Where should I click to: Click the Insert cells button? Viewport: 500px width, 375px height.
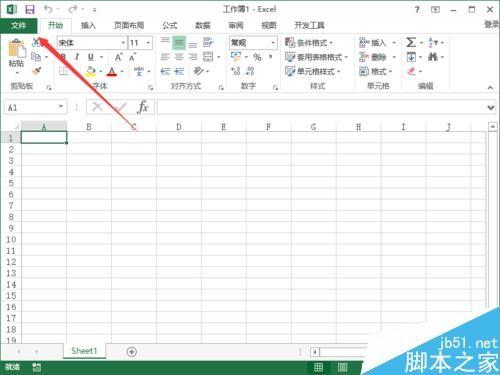[x=377, y=43]
